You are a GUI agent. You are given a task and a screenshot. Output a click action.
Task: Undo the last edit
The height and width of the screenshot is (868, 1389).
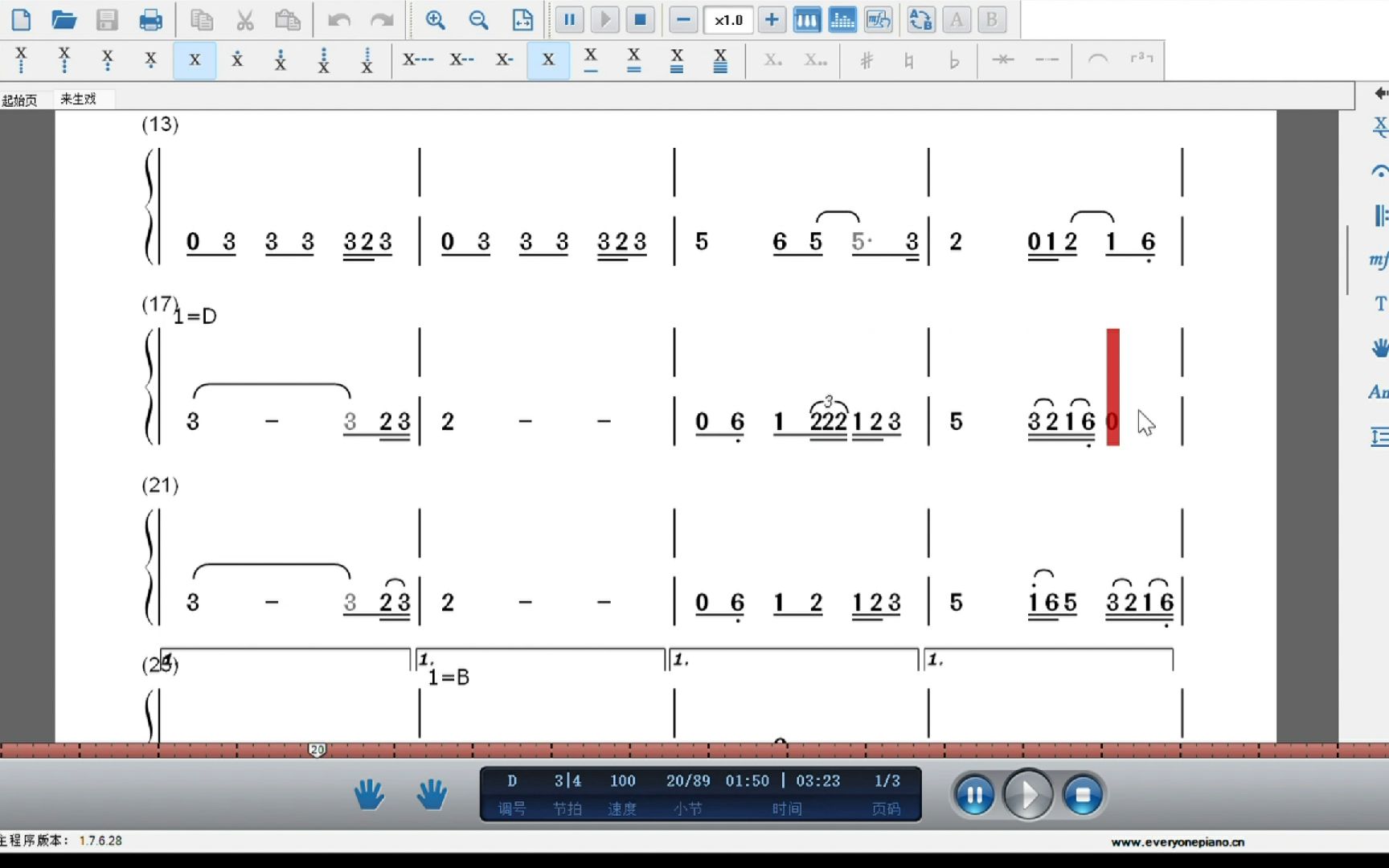[338, 20]
